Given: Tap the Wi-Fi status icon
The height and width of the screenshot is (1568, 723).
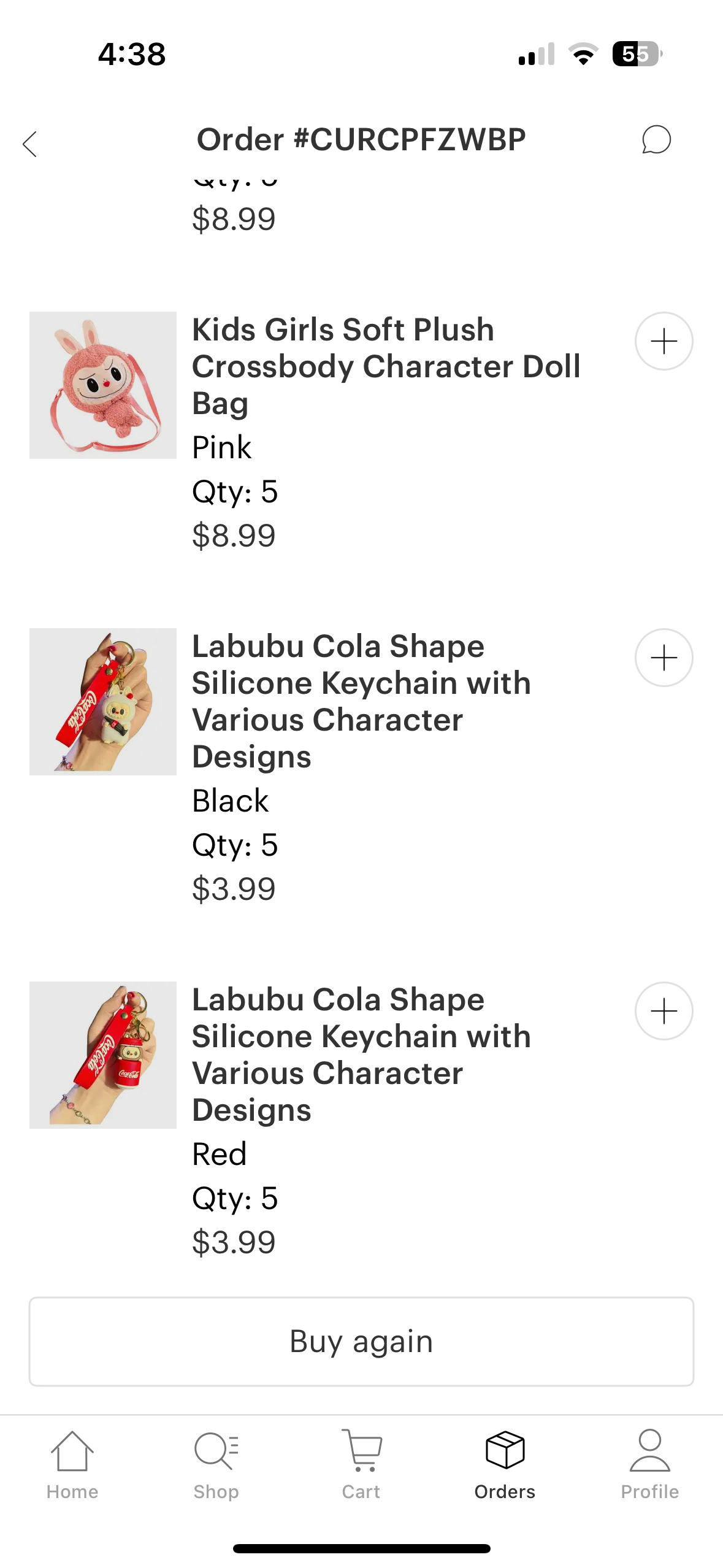Looking at the screenshot, I should tap(583, 54).
